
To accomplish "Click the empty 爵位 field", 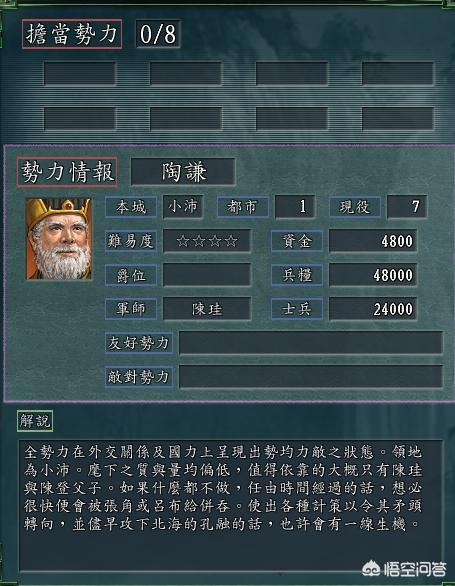I will tap(207, 275).
